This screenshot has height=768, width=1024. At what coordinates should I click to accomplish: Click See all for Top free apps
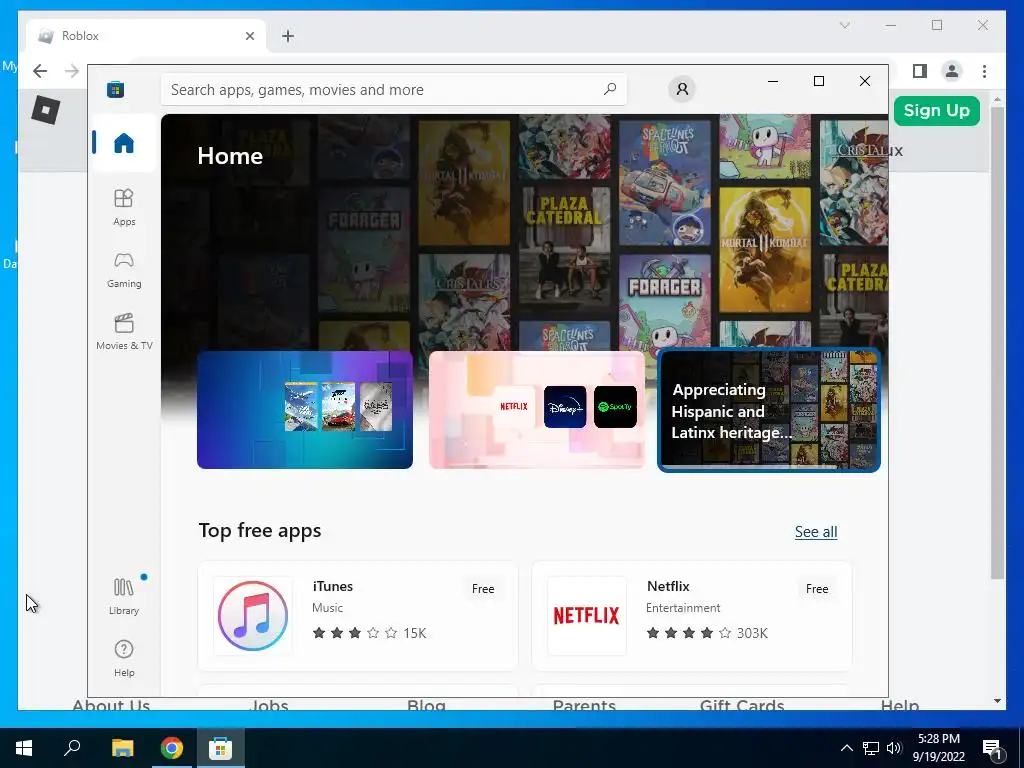point(816,532)
